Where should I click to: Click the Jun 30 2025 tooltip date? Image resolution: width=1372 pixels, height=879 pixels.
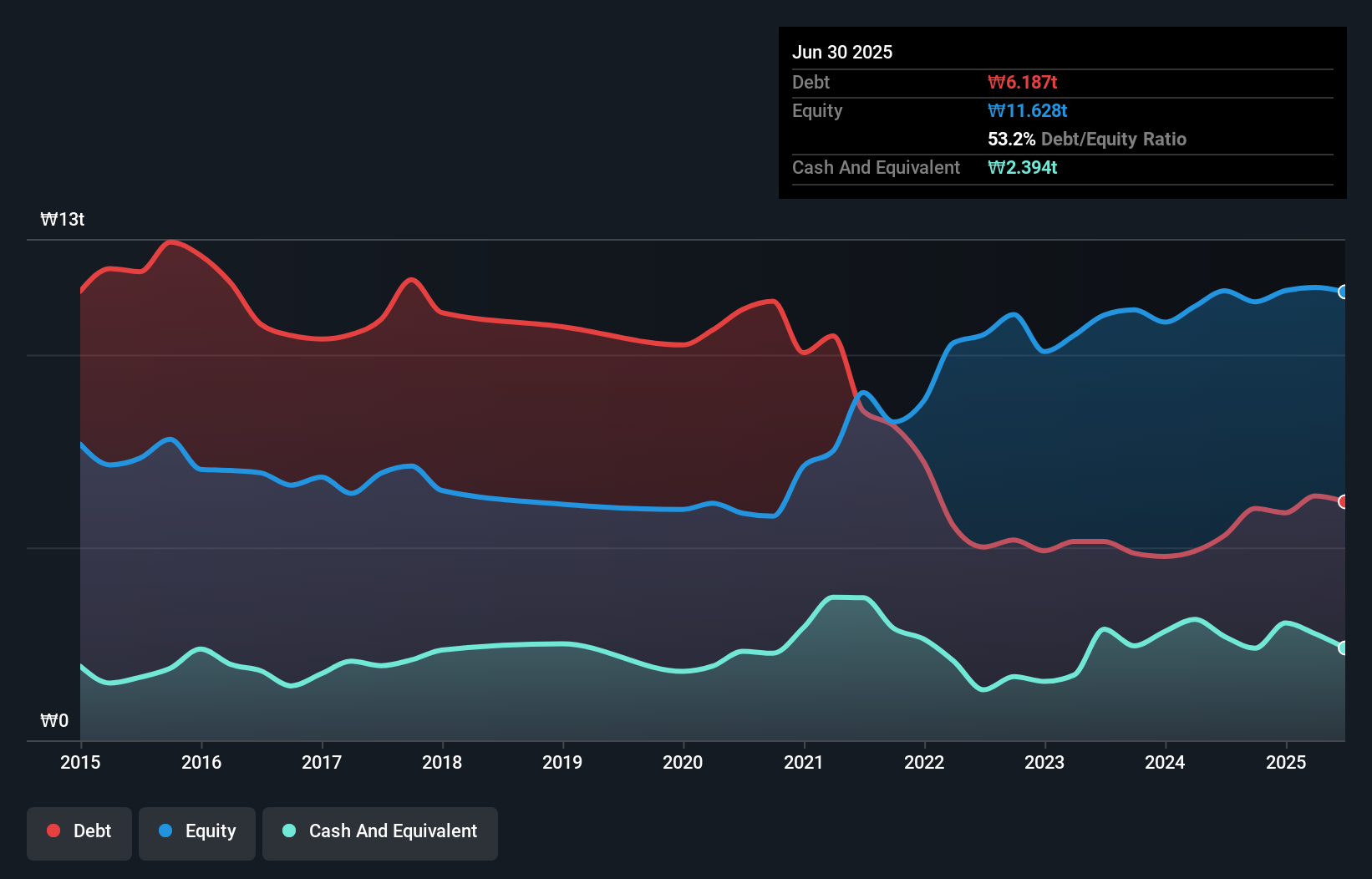click(842, 52)
